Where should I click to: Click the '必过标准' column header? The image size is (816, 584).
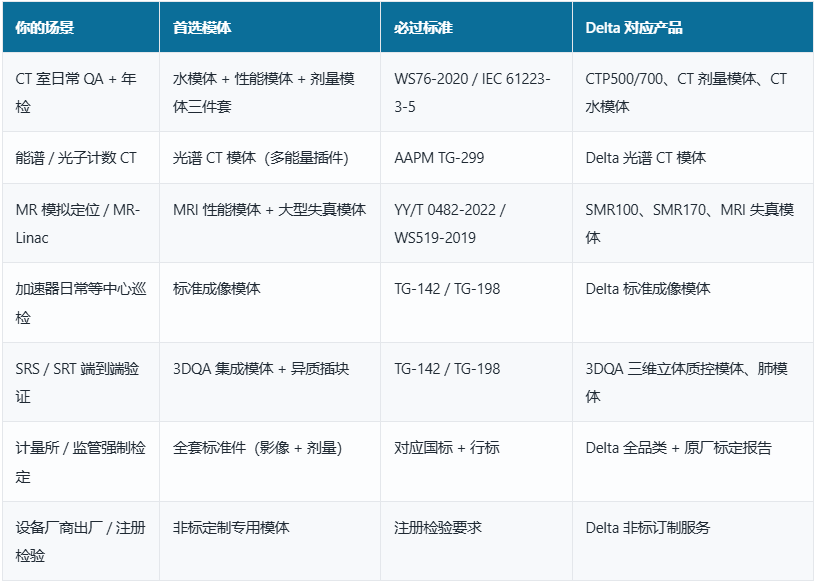point(476,27)
